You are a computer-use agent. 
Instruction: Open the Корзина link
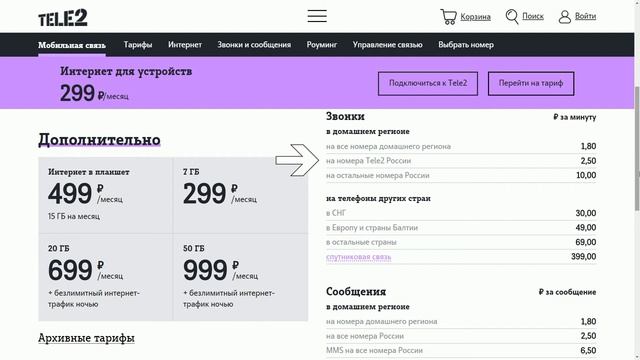(x=476, y=17)
